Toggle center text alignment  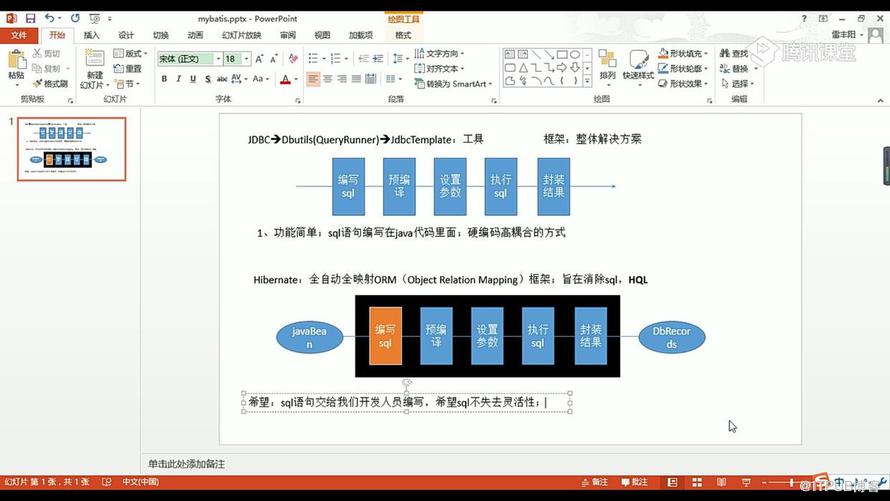328,79
